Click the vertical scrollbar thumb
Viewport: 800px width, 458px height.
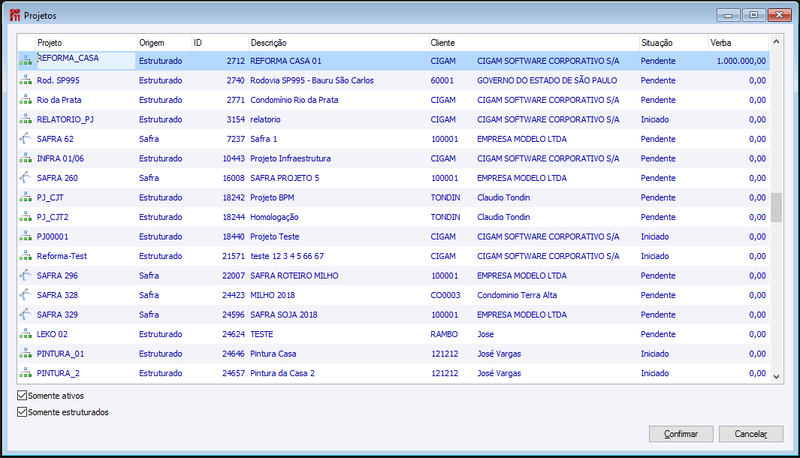tap(776, 208)
